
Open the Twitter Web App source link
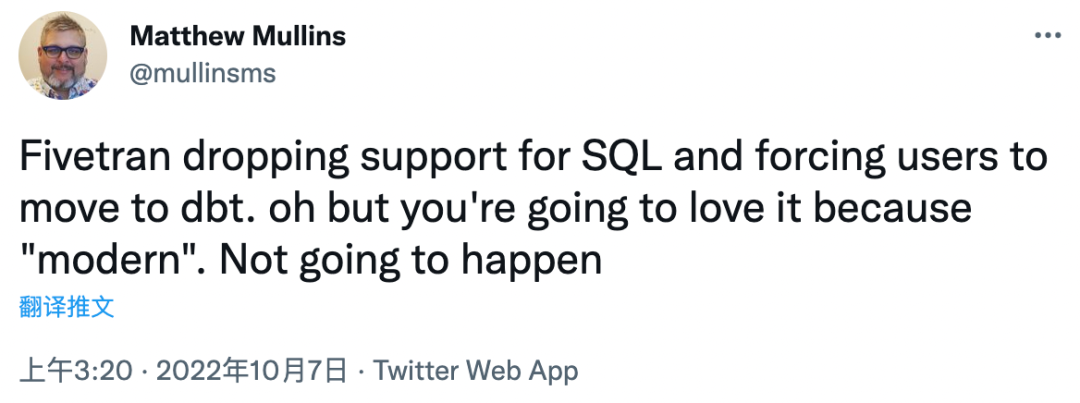[476, 372]
